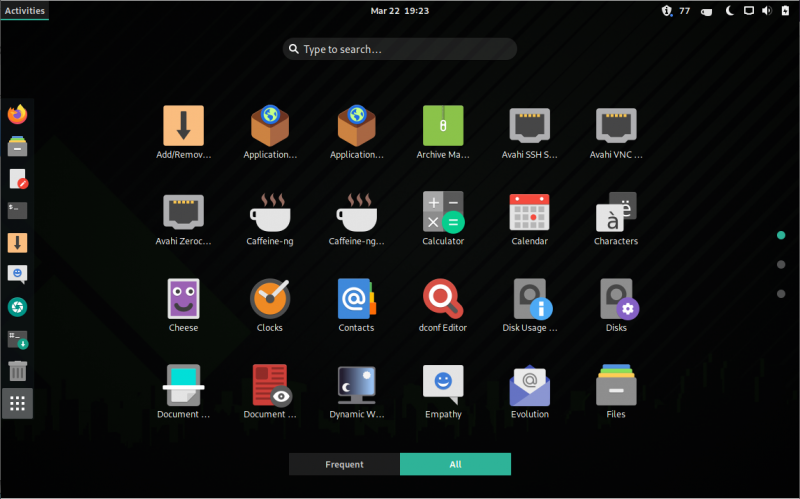800x499 pixels.
Task: Open Add/Remove Software in the dock
Action: (x=17, y=243)
